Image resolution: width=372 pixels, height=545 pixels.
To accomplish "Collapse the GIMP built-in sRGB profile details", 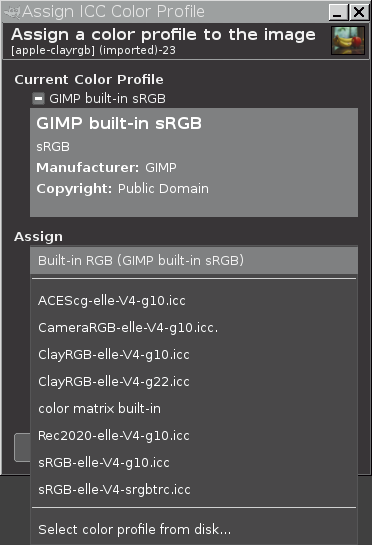I will [x=38, y=99].
